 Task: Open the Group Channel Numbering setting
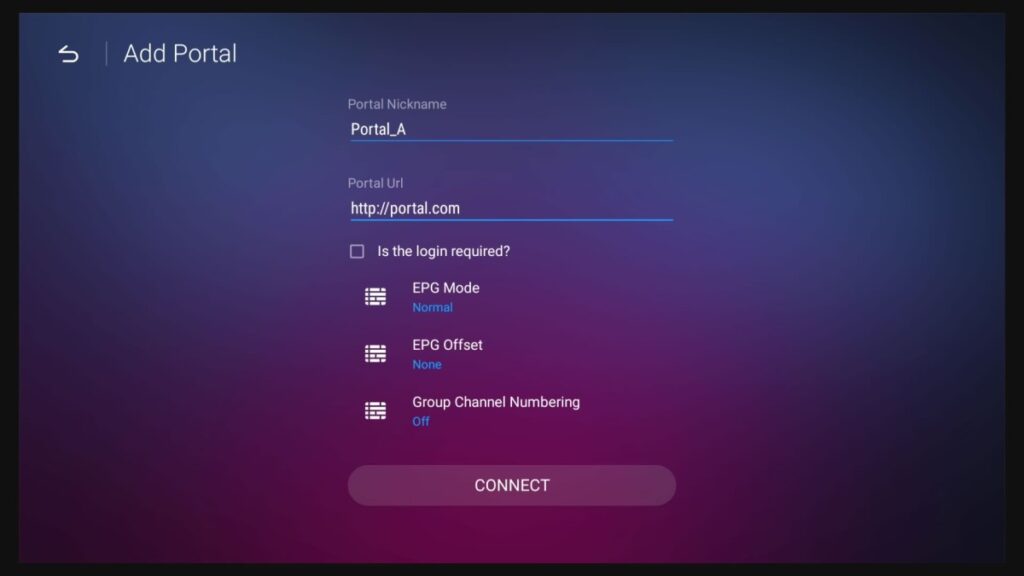pyautogui.click(x=512, y=411)
